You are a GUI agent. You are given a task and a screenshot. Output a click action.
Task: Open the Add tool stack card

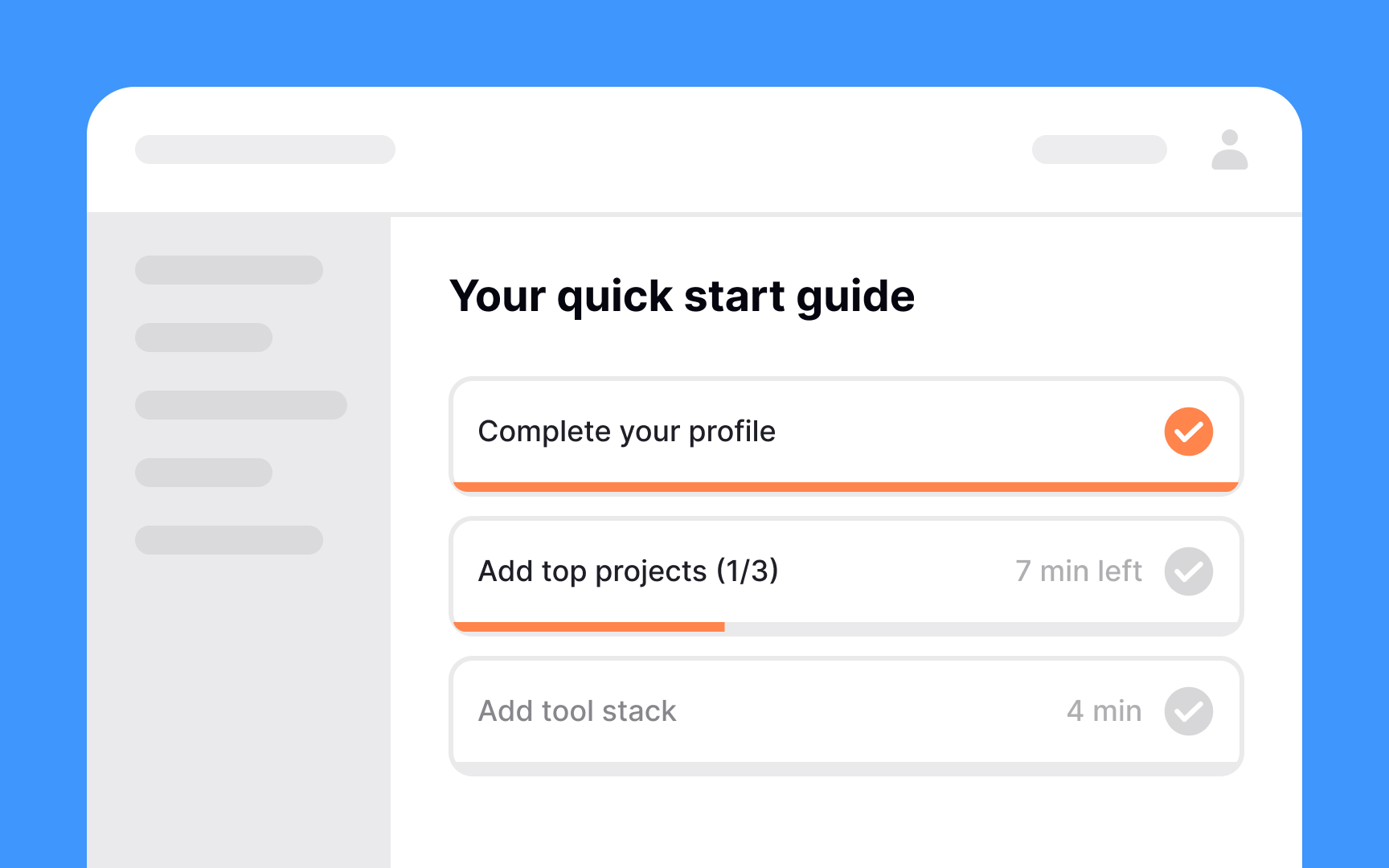click(846, 716)
